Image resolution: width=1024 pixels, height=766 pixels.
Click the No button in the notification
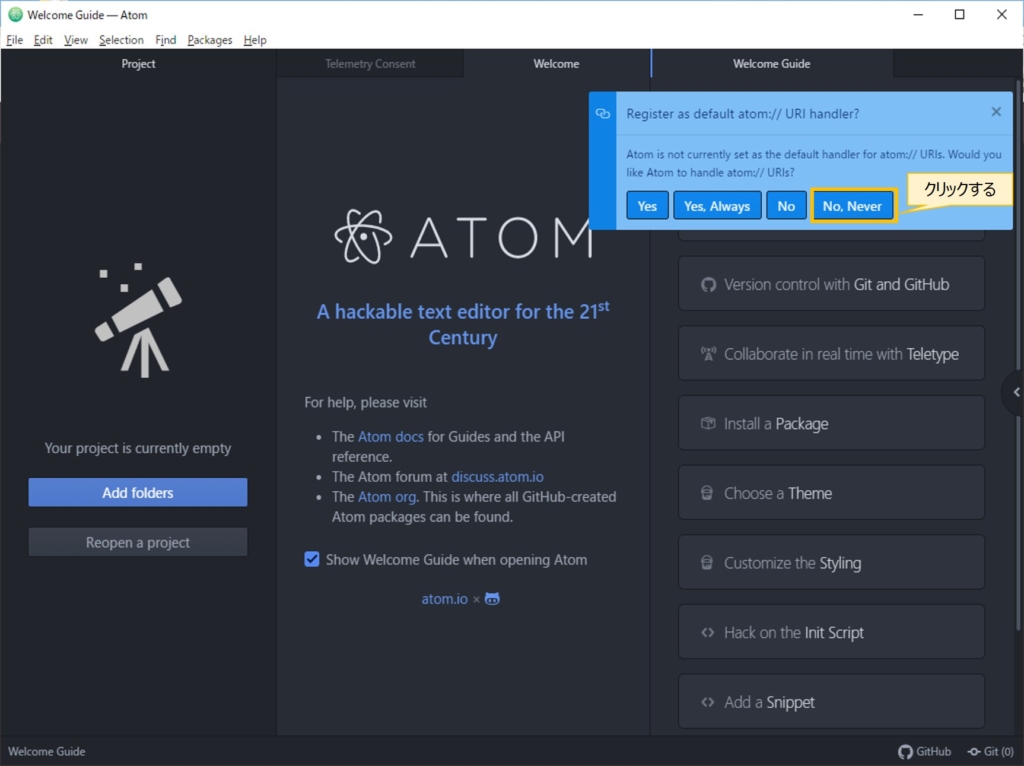(786, 206)
